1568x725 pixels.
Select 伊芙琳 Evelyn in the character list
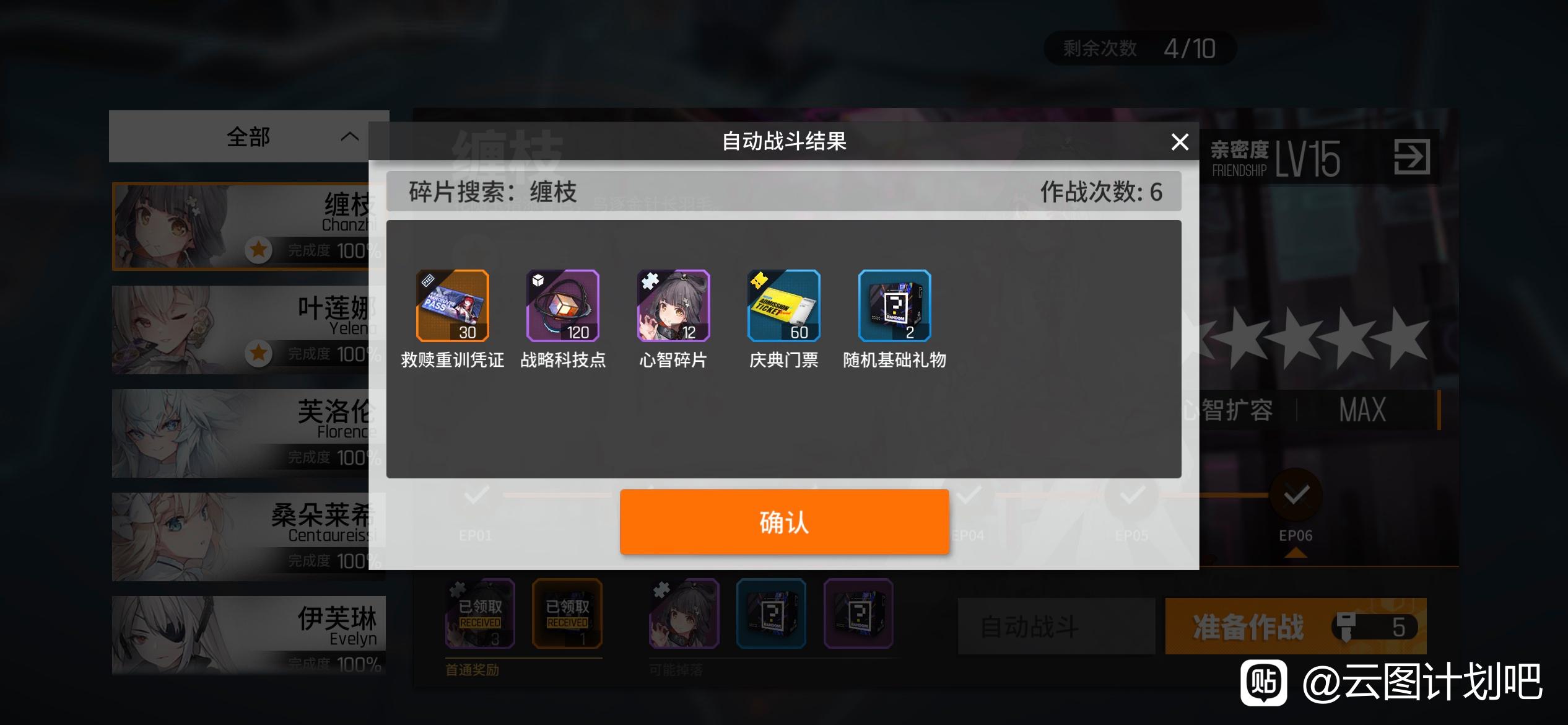click(x=248, y=635)
